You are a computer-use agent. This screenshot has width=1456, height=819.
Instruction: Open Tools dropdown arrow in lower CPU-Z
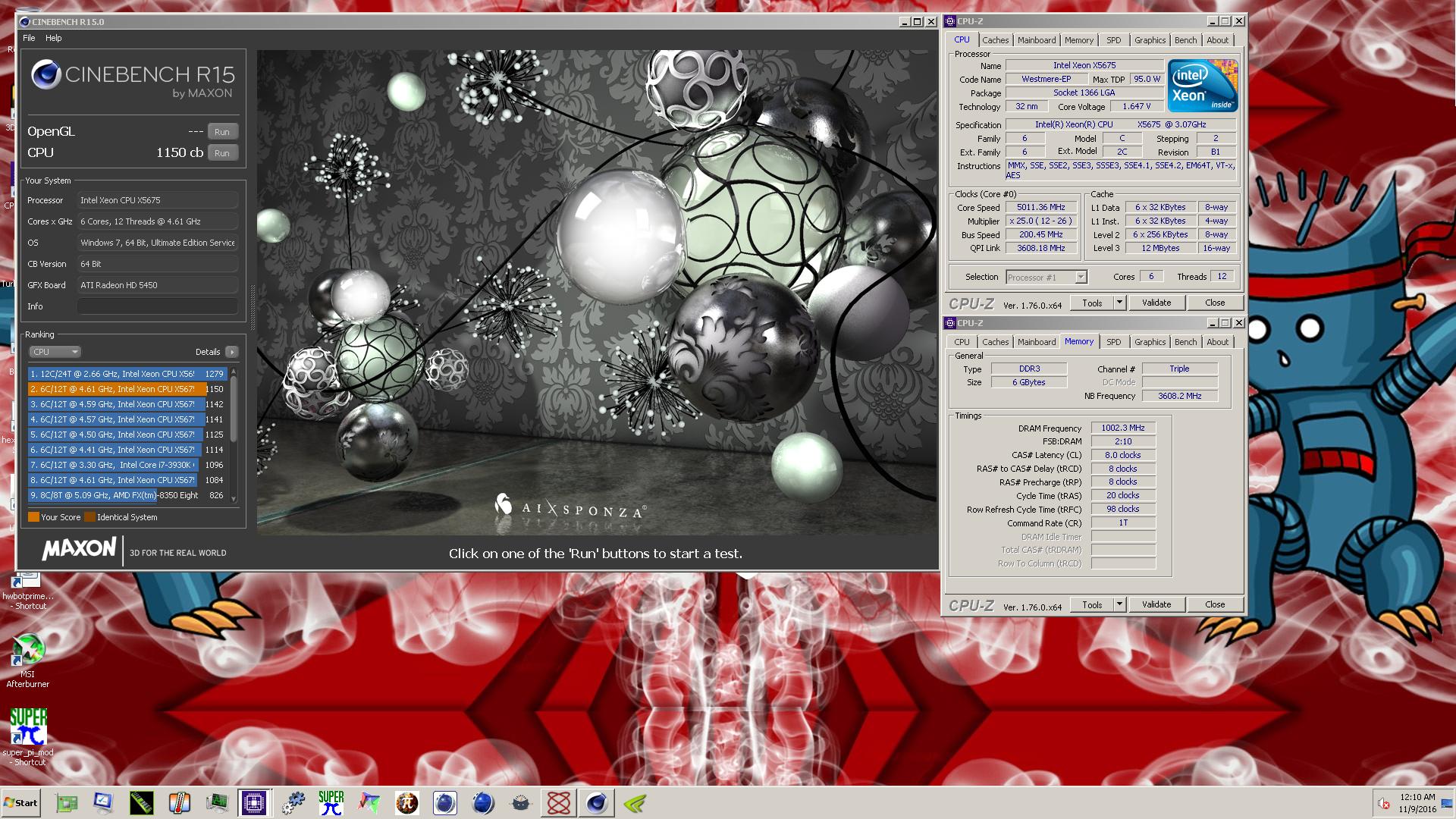coord(1119,604)
